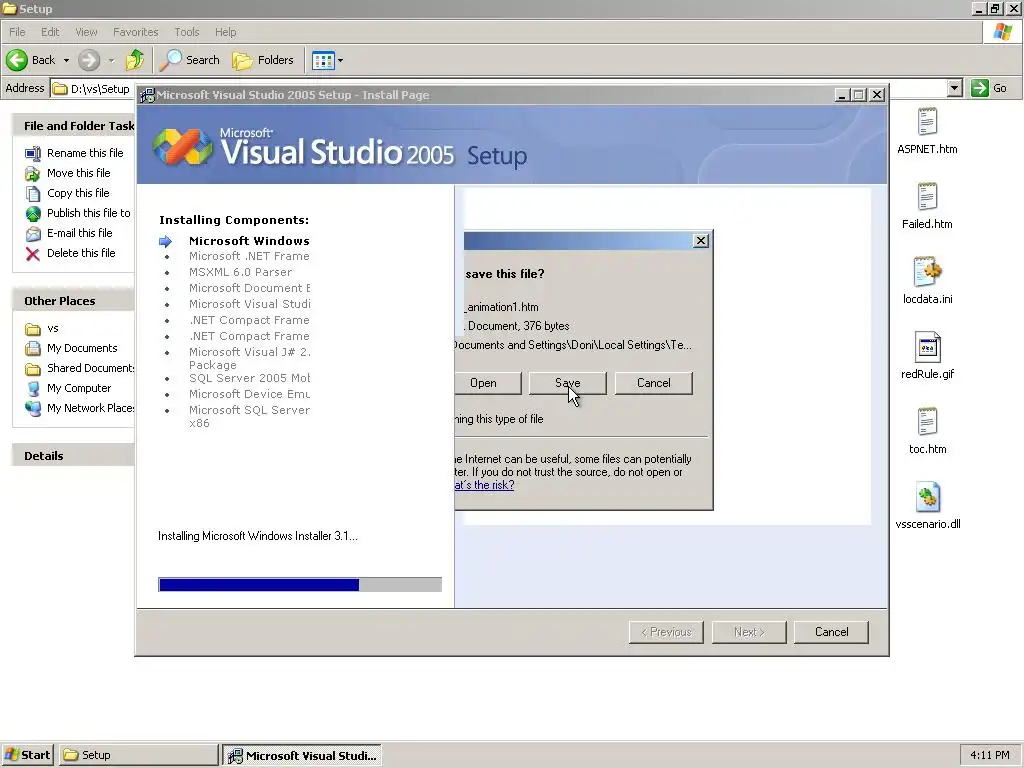This screenshot has width=1024, height=768.
Task: Click the installation progress bar
Action: [300, 584]
